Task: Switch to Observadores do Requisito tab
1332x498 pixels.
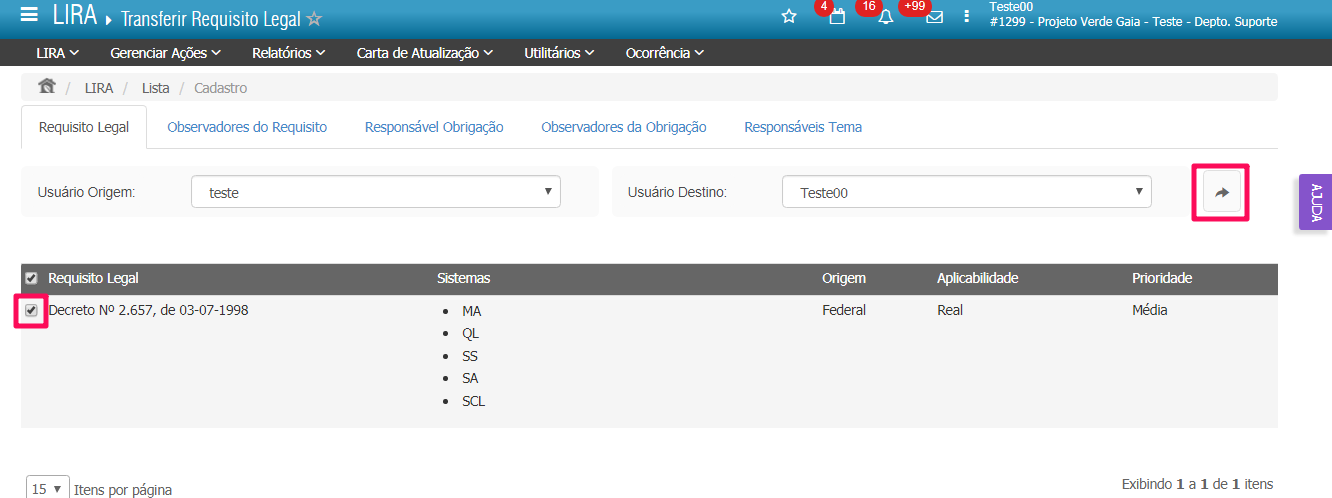Action: coord(247,127)
